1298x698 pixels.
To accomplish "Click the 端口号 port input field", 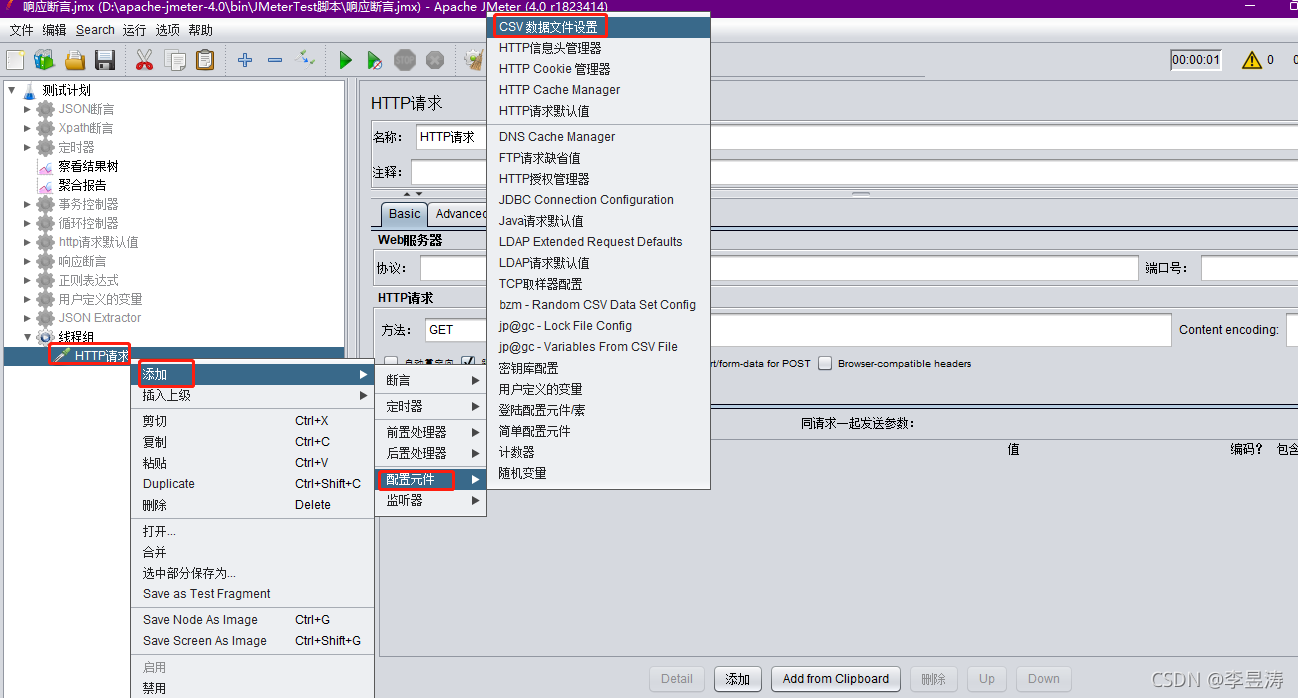I will [x=1249, y=268].
